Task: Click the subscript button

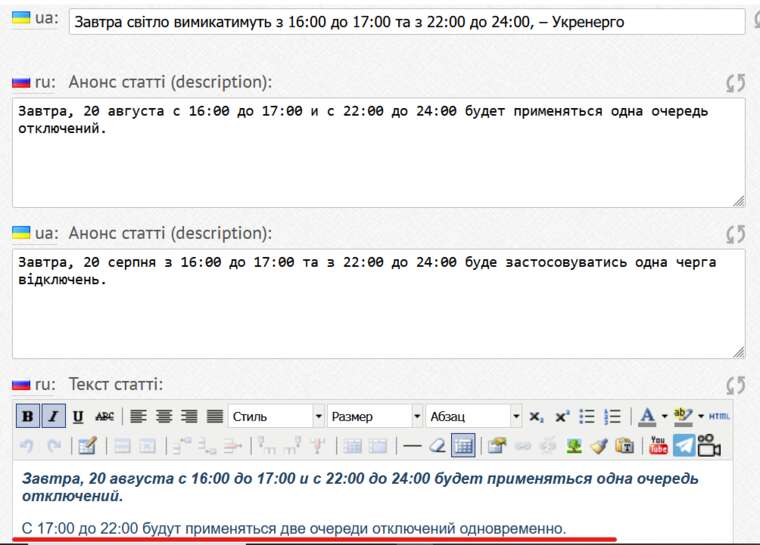Action: point(537,416)
